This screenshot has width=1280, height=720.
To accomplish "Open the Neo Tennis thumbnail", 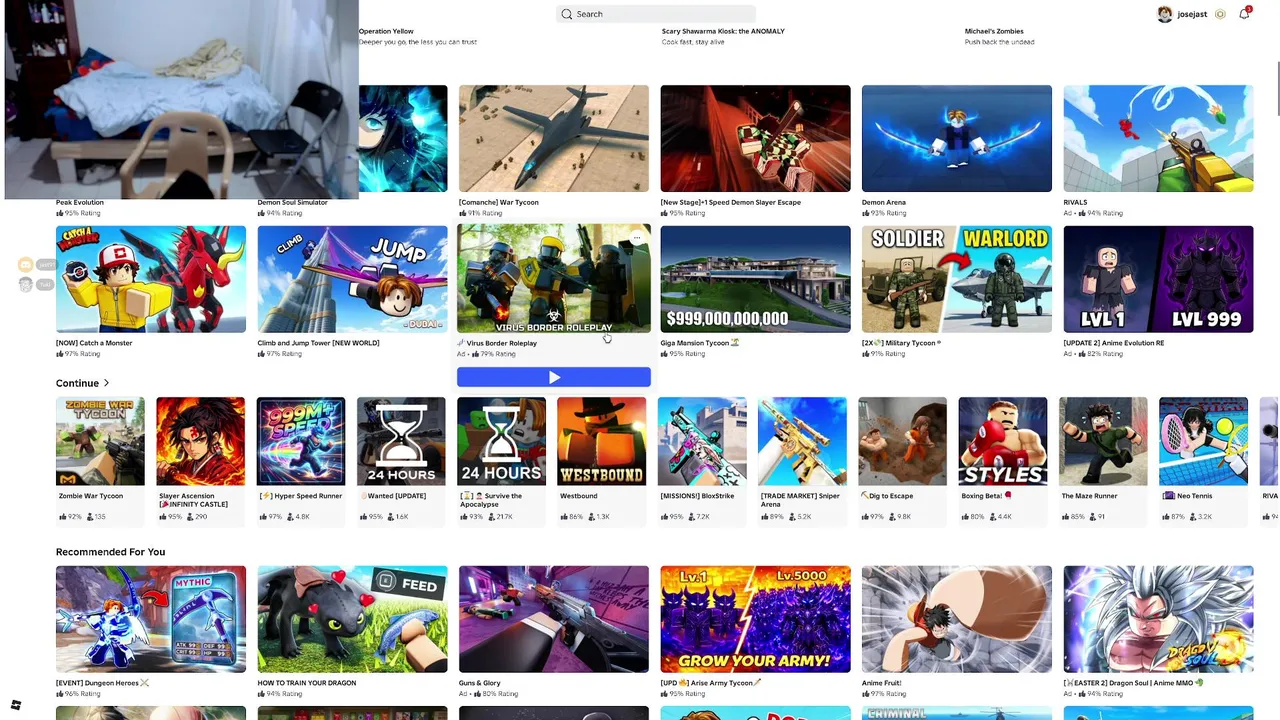I will point(1203,442).
